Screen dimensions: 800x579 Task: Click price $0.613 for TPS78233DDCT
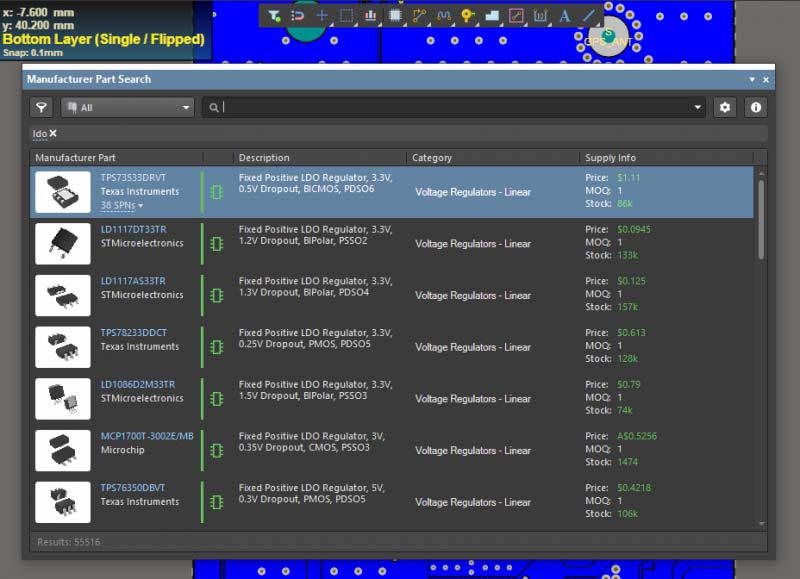(x=631, y=333)
